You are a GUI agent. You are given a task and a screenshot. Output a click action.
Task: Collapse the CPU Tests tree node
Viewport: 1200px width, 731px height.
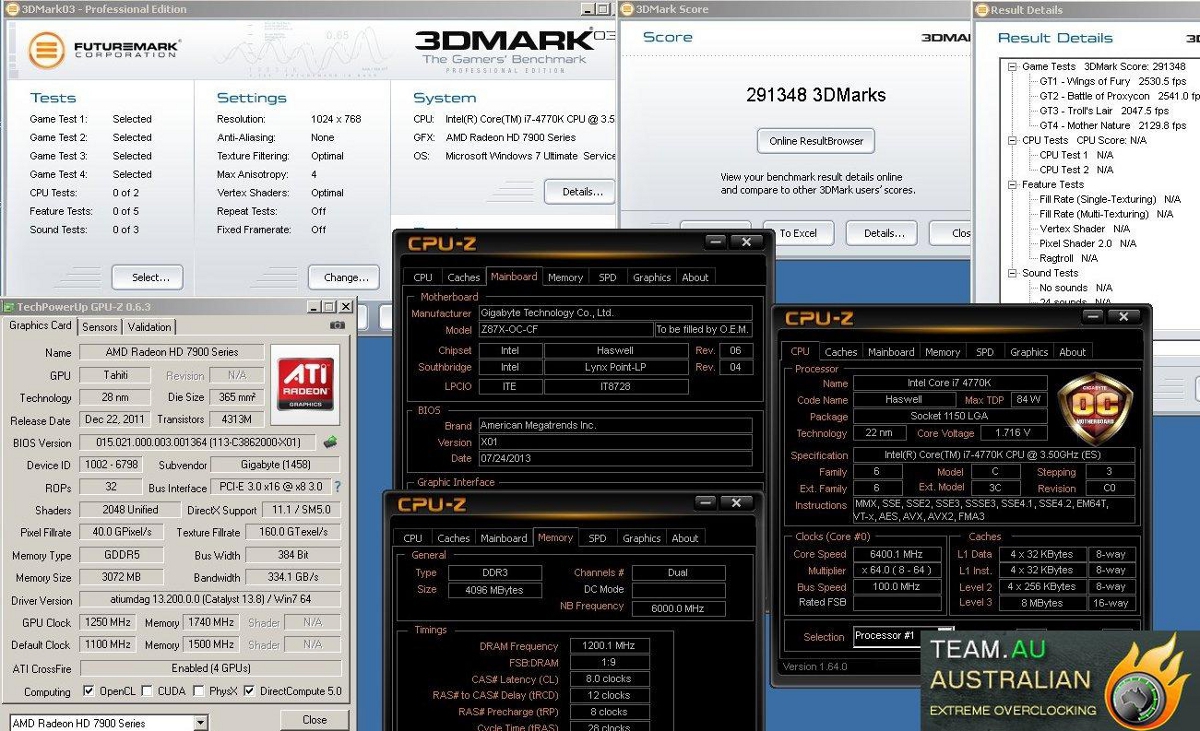click(1010, 140)
